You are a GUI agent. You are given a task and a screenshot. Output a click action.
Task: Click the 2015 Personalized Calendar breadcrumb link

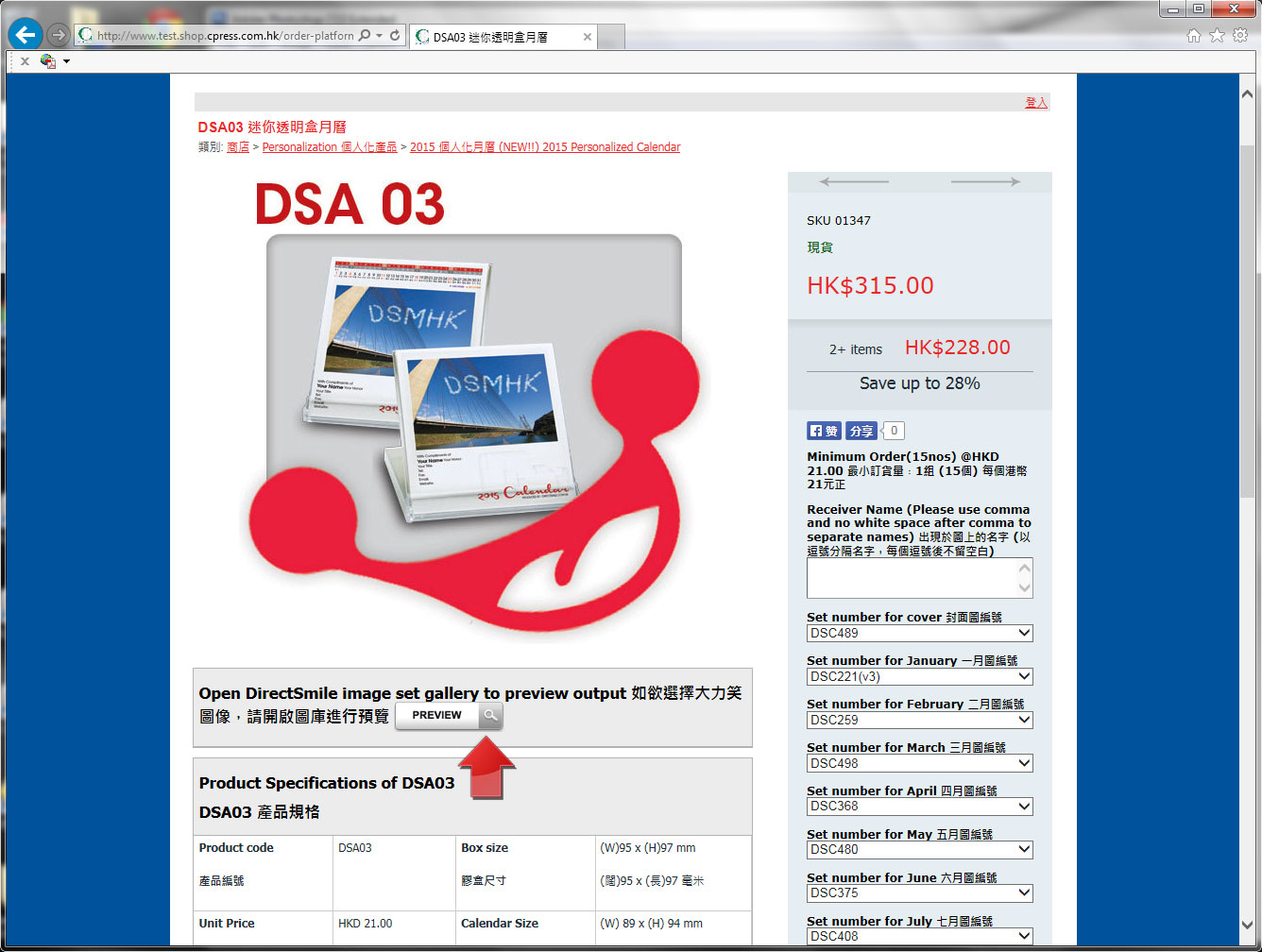545,147
